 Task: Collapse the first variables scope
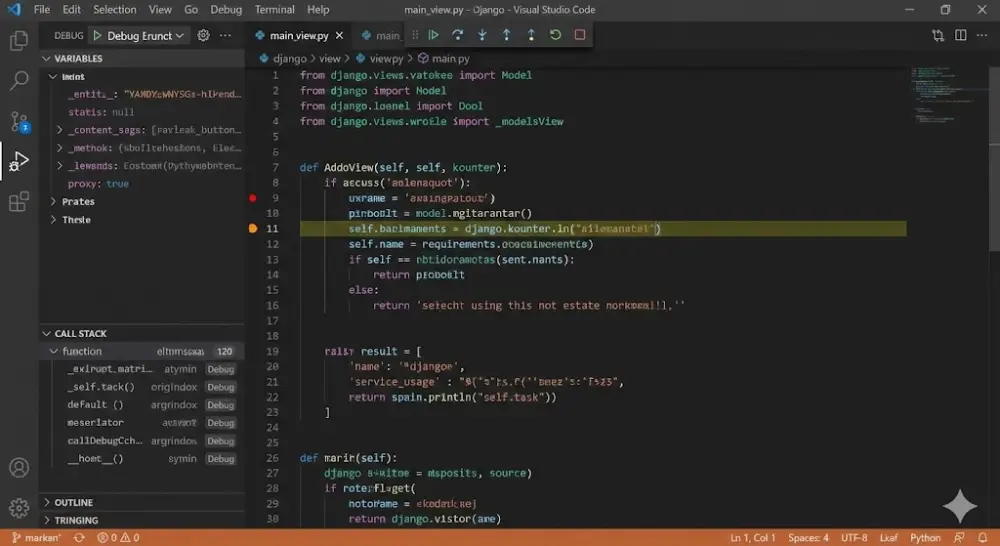[x=53, y=77]
